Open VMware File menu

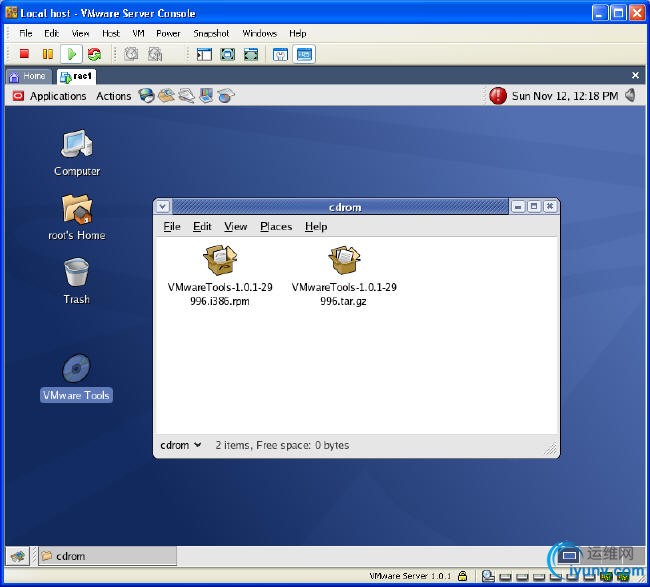[26, 34]
